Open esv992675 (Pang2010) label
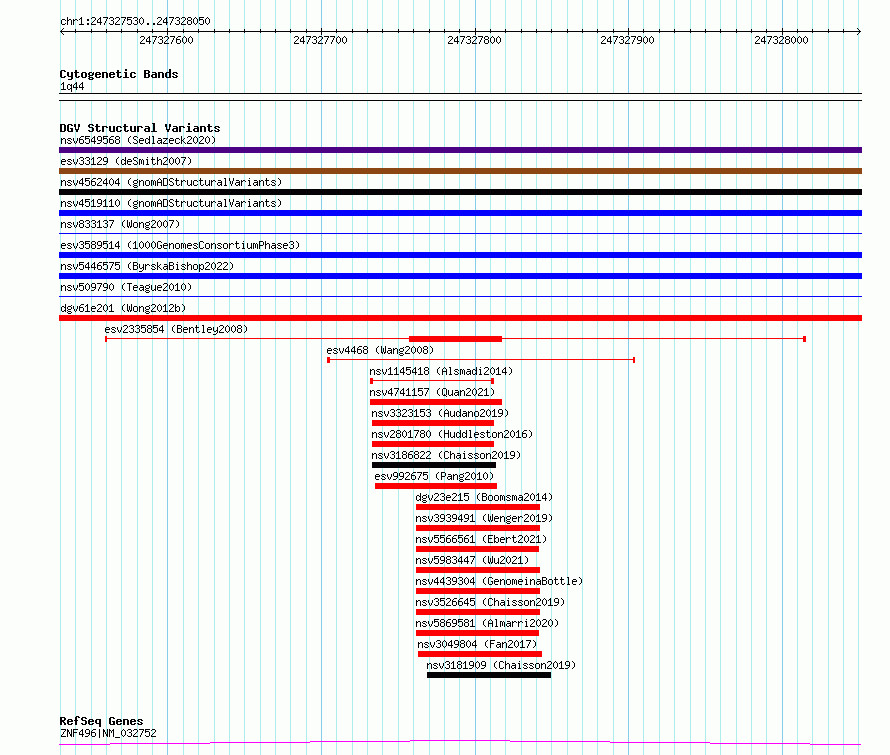Viewport: 890px width, 755px height. [434, 476]
